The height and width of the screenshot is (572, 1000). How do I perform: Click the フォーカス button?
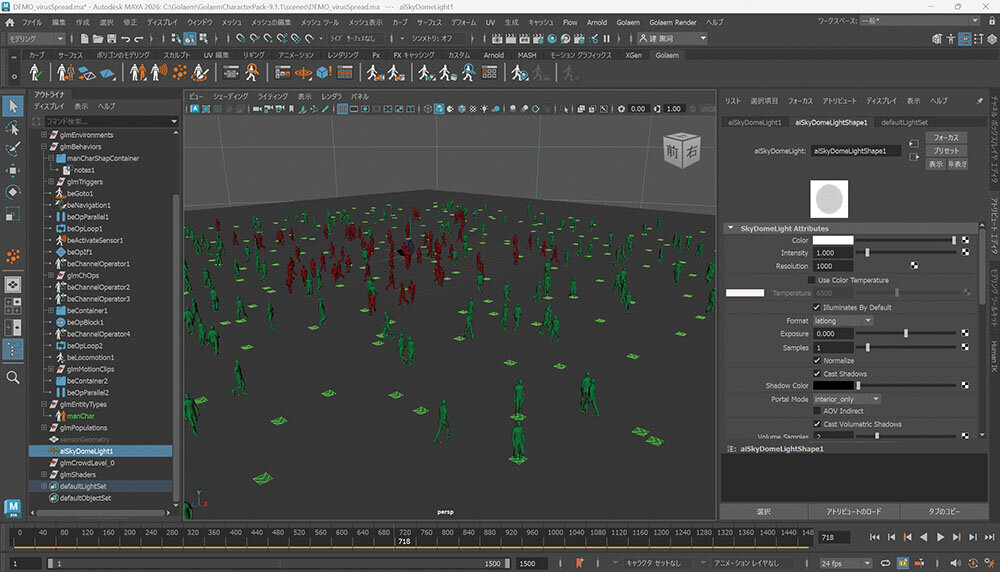946,138
